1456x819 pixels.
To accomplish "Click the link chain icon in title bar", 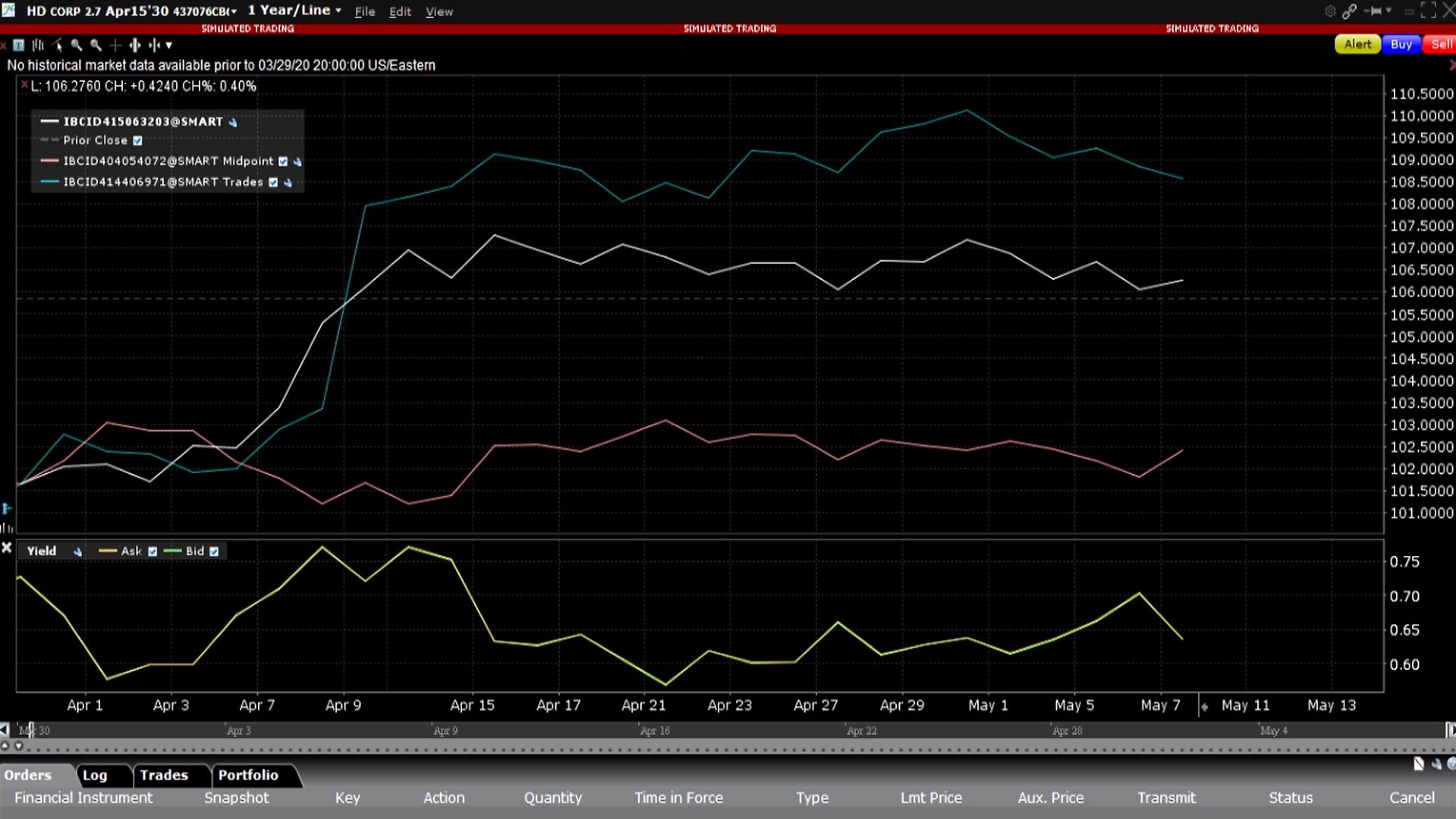I will pyautogui.click(x=1349, y=11).
